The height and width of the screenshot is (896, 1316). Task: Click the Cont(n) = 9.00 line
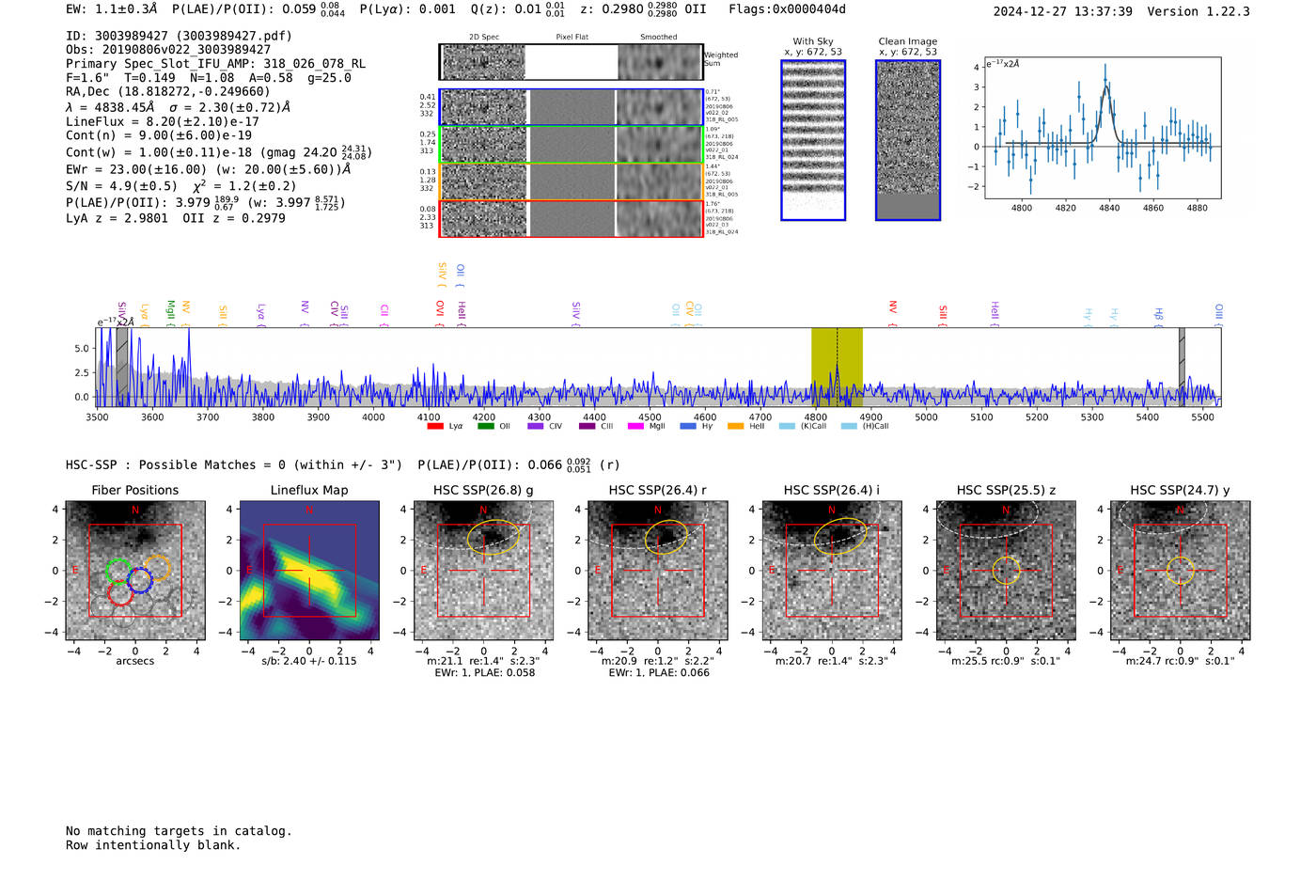click(x=159, y=135)
